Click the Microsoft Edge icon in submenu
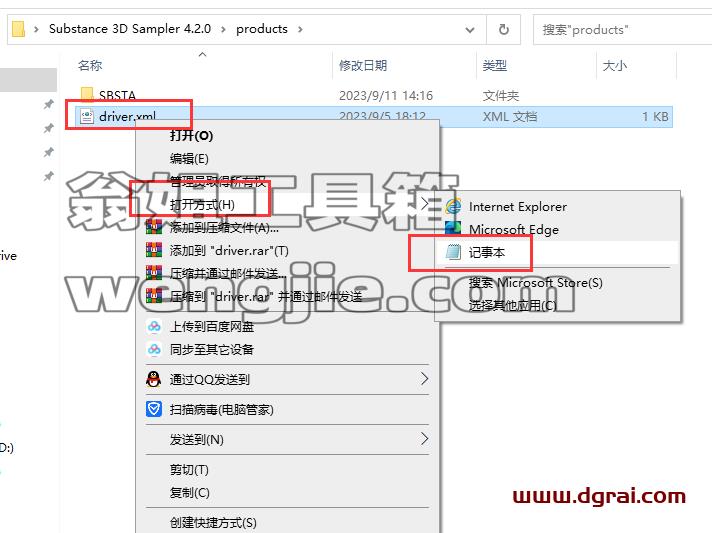The width and height of the screenshot is (712, 533). coord(453,228)
